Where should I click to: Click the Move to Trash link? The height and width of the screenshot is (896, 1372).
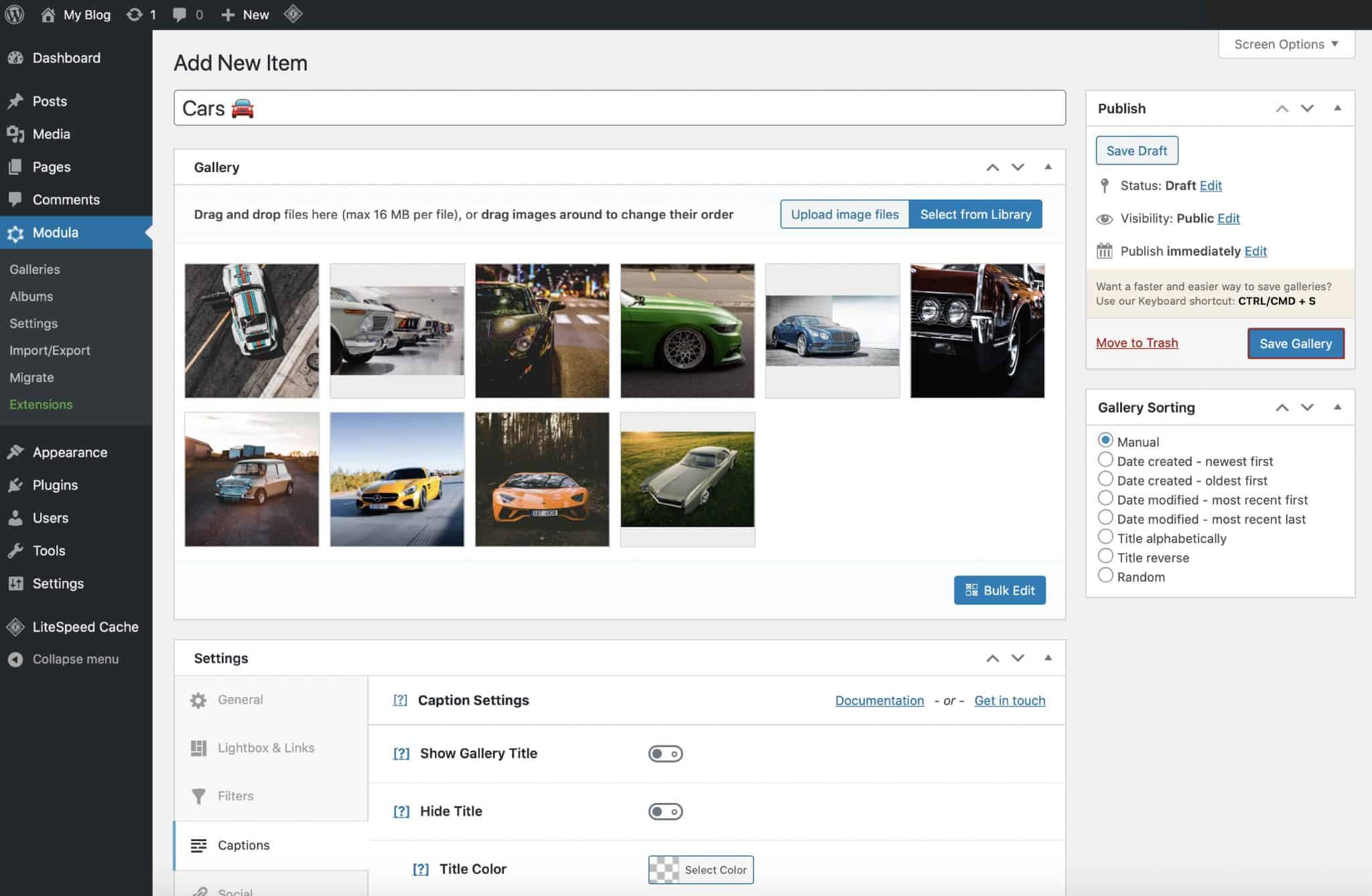[x=1137, y=342]
